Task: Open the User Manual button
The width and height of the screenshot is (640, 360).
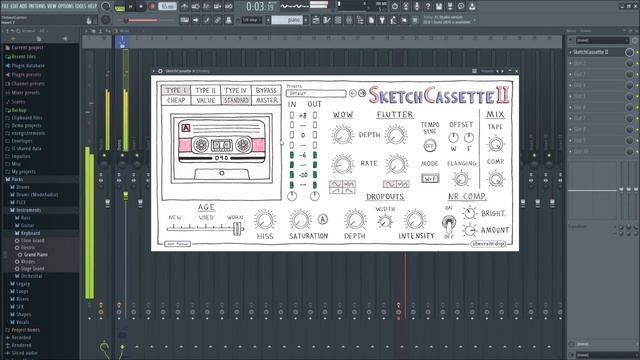Action: (x=178, y=244)
